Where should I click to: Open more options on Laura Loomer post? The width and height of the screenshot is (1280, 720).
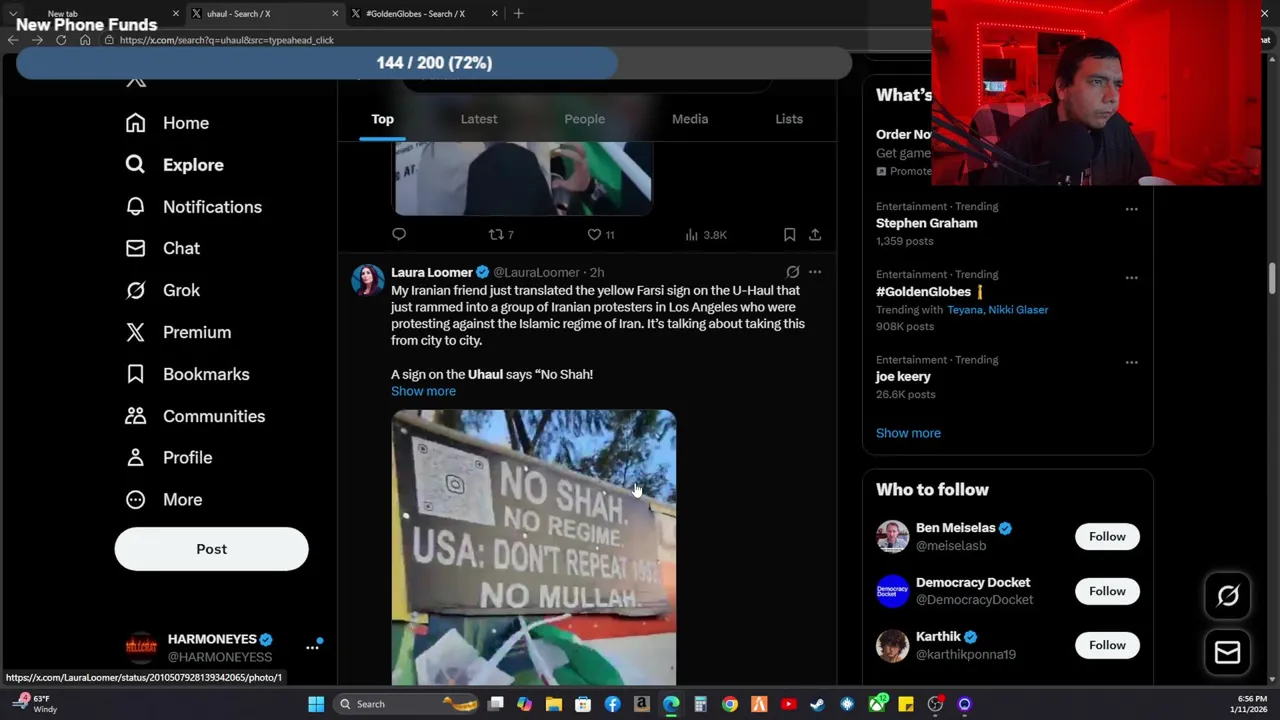(815, 272)
